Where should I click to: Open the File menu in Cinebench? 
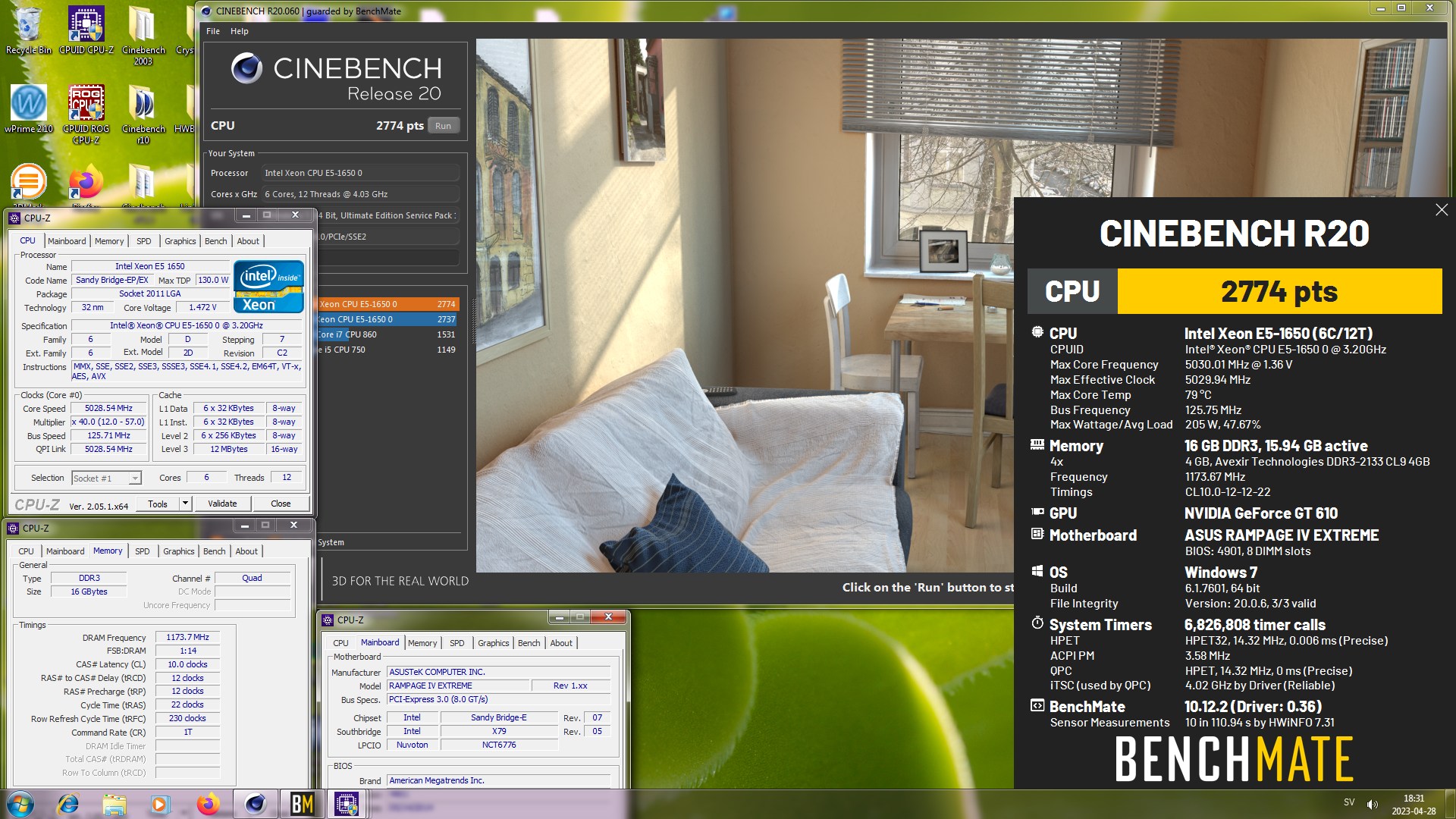[x=213, y=31]
